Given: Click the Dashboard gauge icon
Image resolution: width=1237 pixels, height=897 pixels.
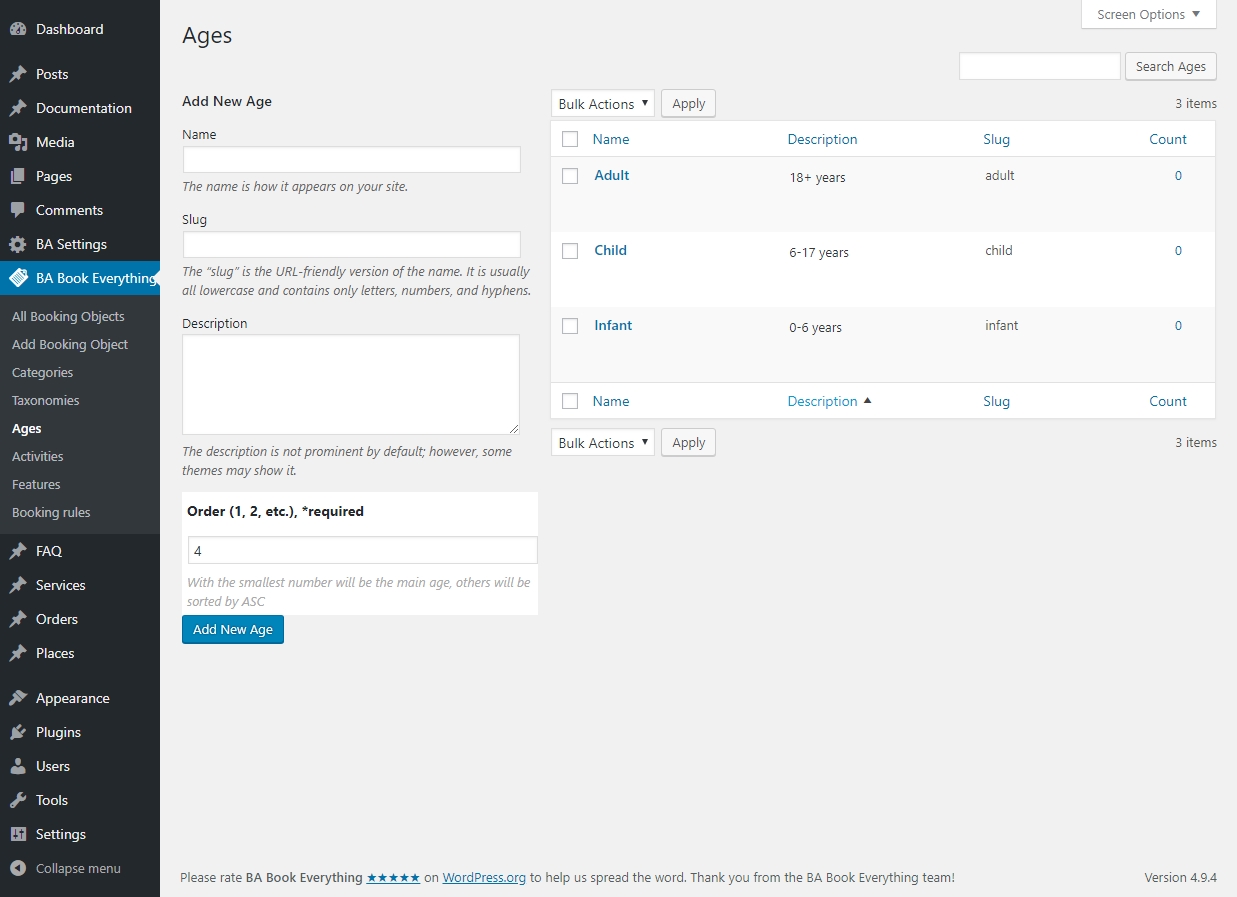Looking at the screenshot, I should (18, 30).
